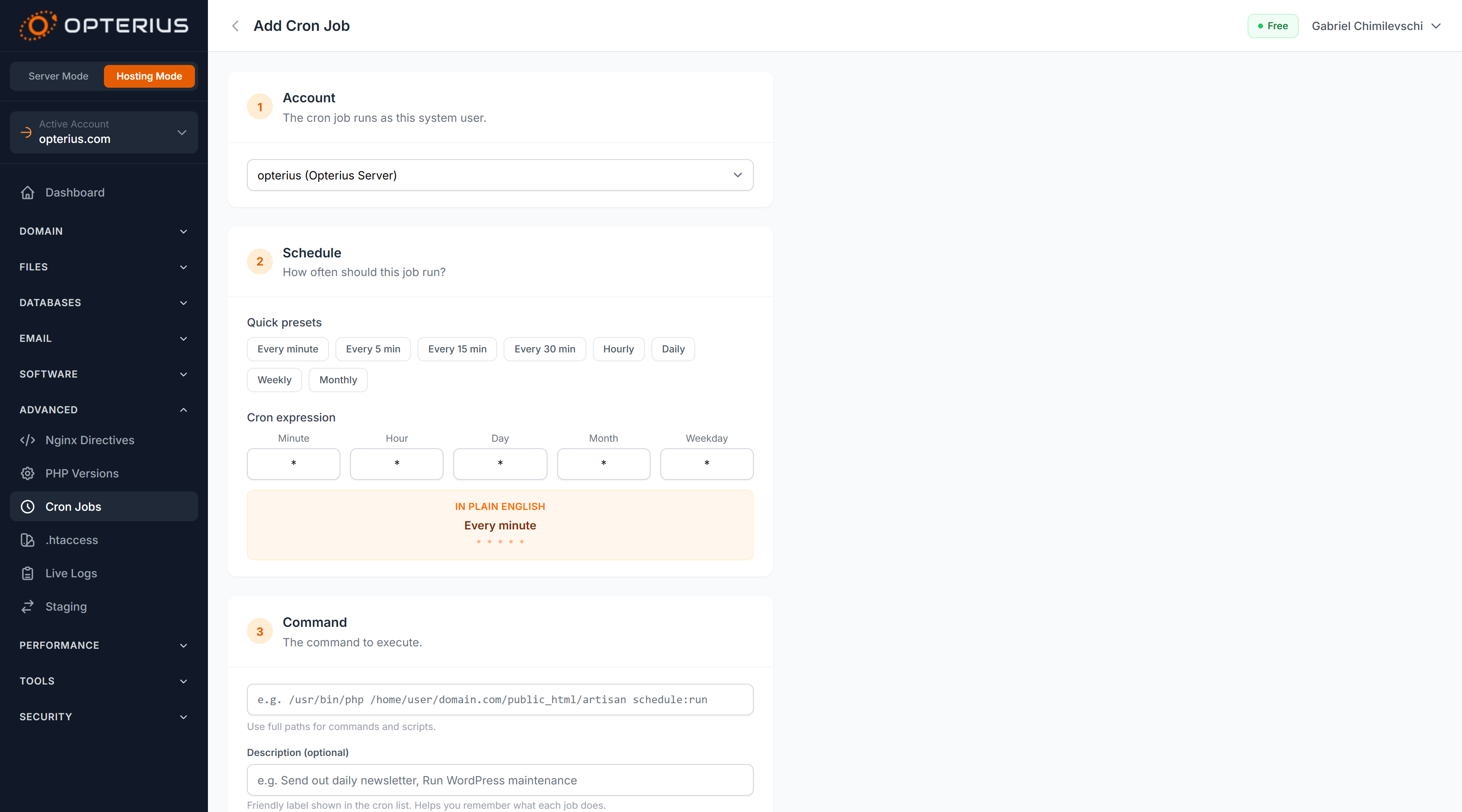Click the PHP Versions gear icon
Viewport: 1462px width, 812px height.
(27, 473)
